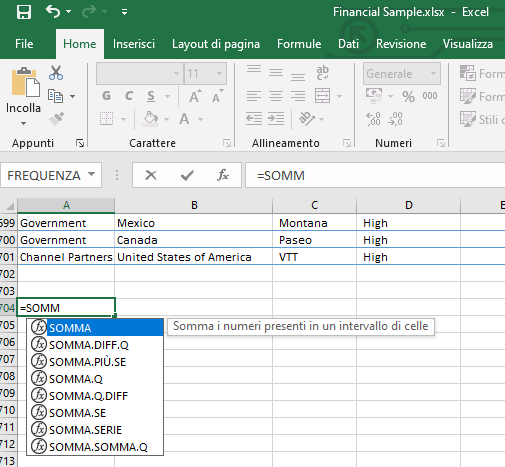Image resolution: width=505 pixels, height=467 pixels.
Task: Toggle italic with the C button
Action: [129, 96]
